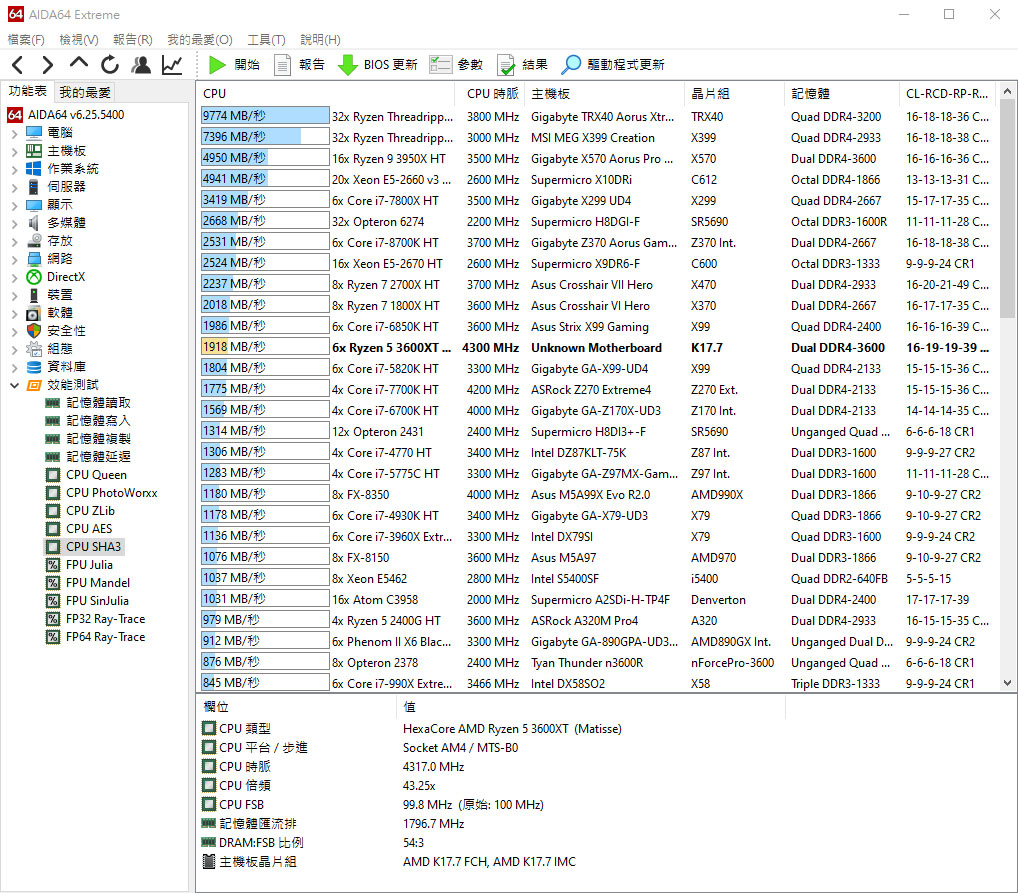This screenshot has width=1018, height=893.
Task: Select the 網路 network icon
Action: coord(34,259)
